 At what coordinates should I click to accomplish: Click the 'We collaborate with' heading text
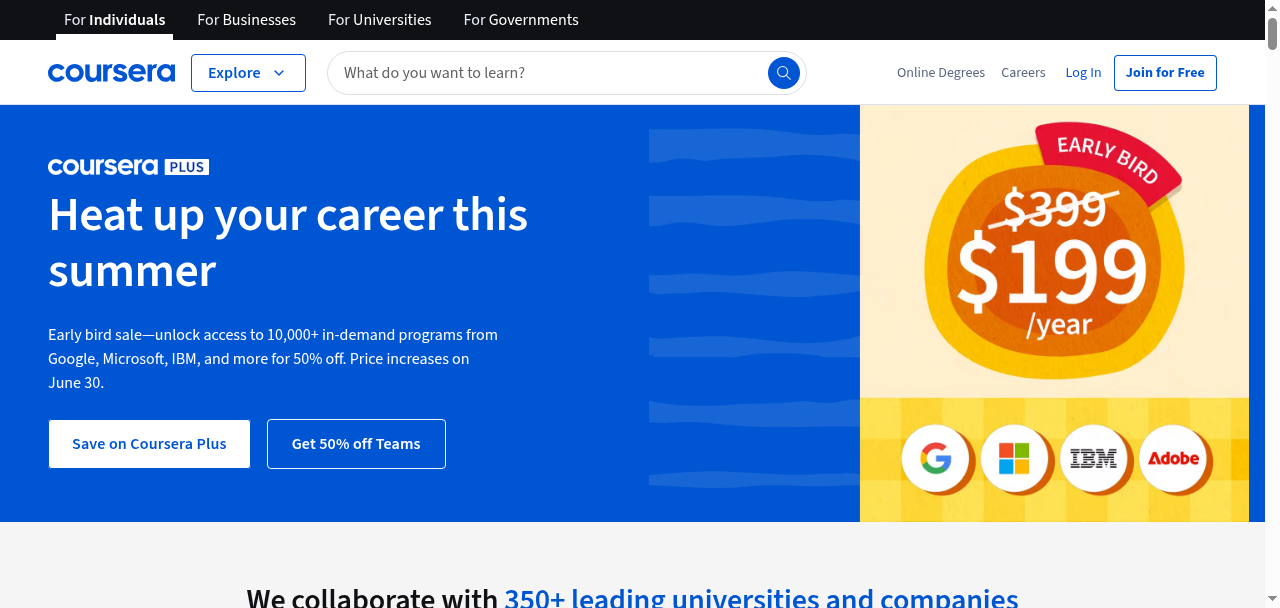[372, 598]
